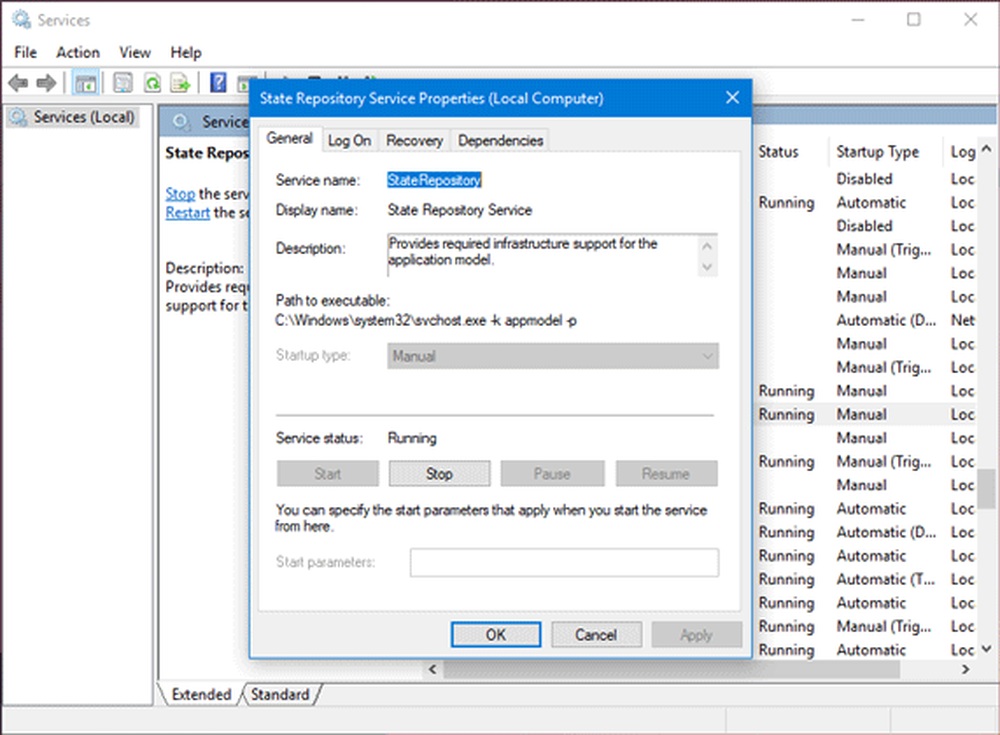
Task: Open the Action menu
Action: [x=78, y=52]
